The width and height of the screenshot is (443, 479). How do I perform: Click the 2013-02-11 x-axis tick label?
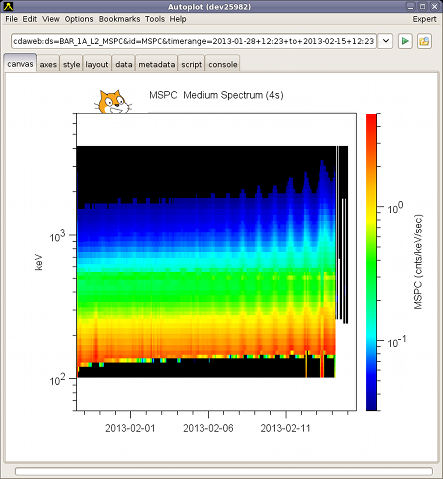pyautogui.click(x=285, y=428)
